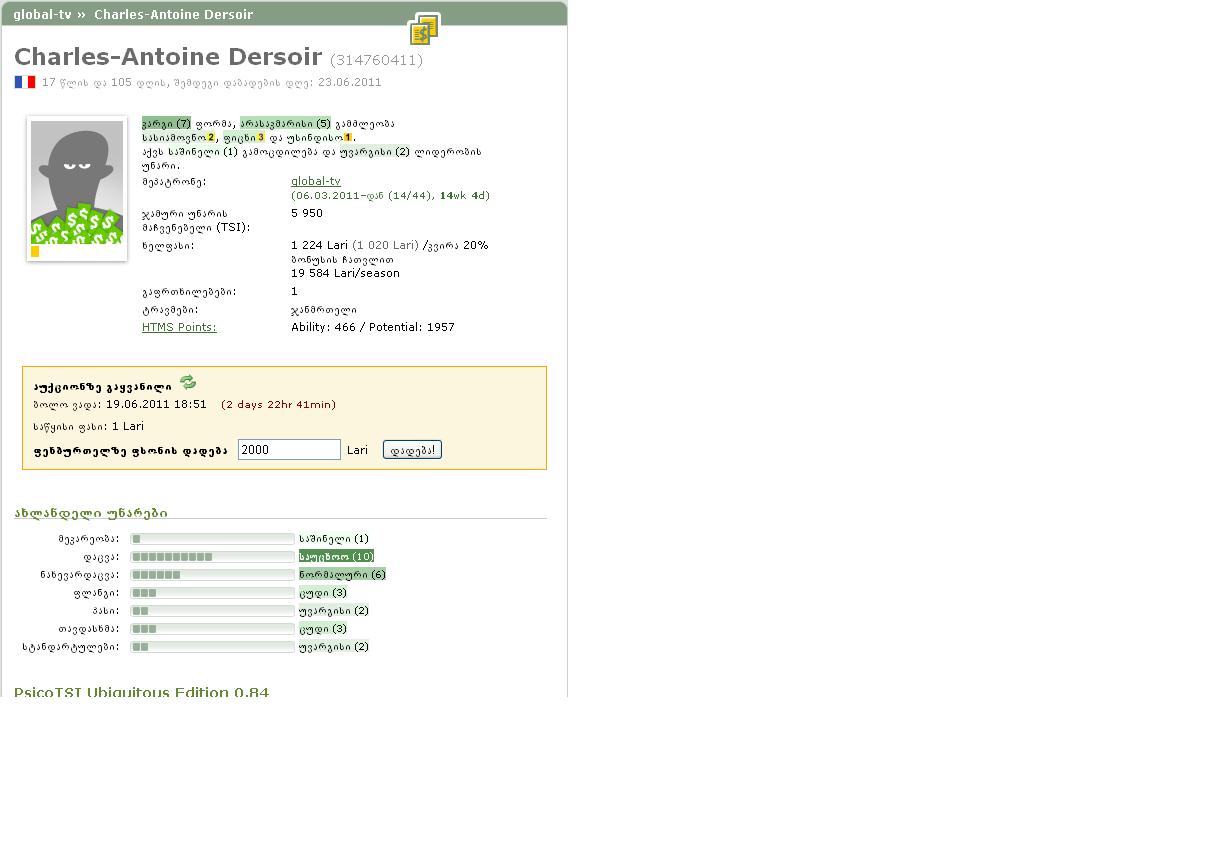Click უვარგისი (2) leadership level in description

[375, 152]
